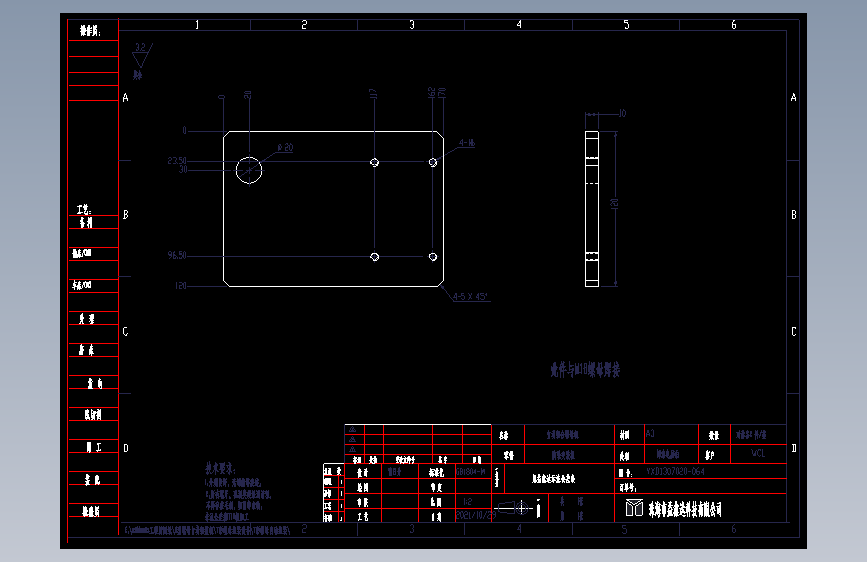Select the 3.2 surface roughness symbol
Screen dimensions: 867x562
point(142,55)
